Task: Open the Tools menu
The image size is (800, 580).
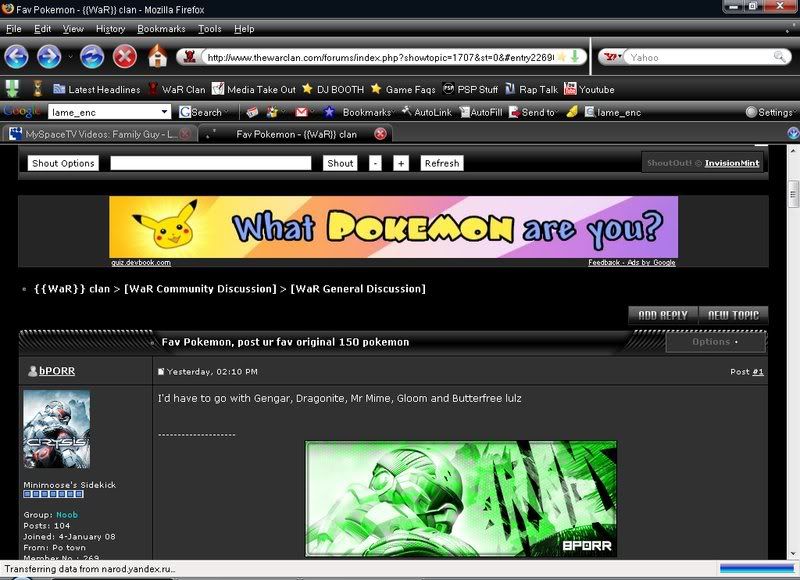Action: coord(210,29)
